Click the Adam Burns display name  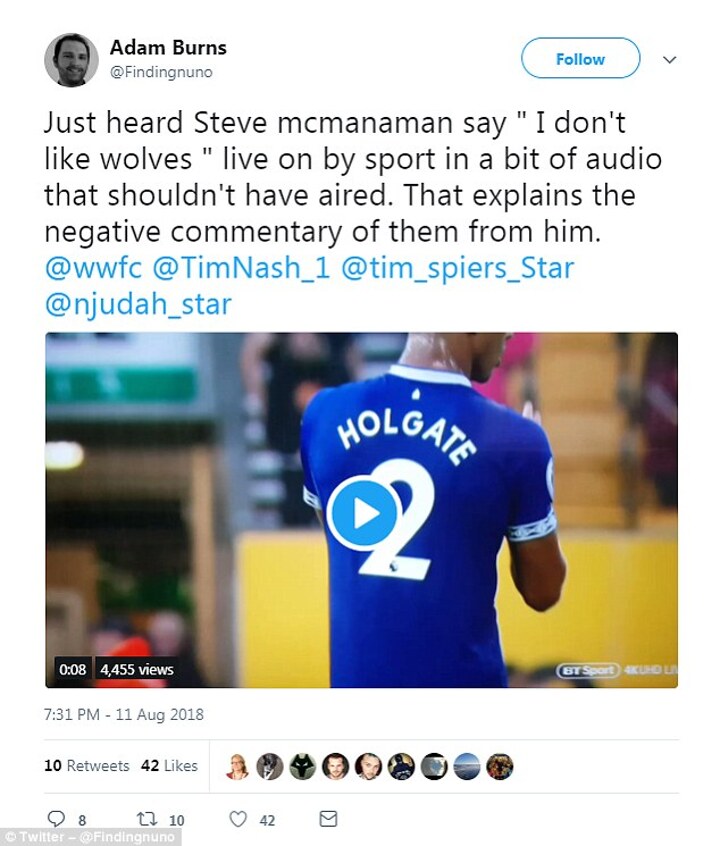tap(168, 47)
